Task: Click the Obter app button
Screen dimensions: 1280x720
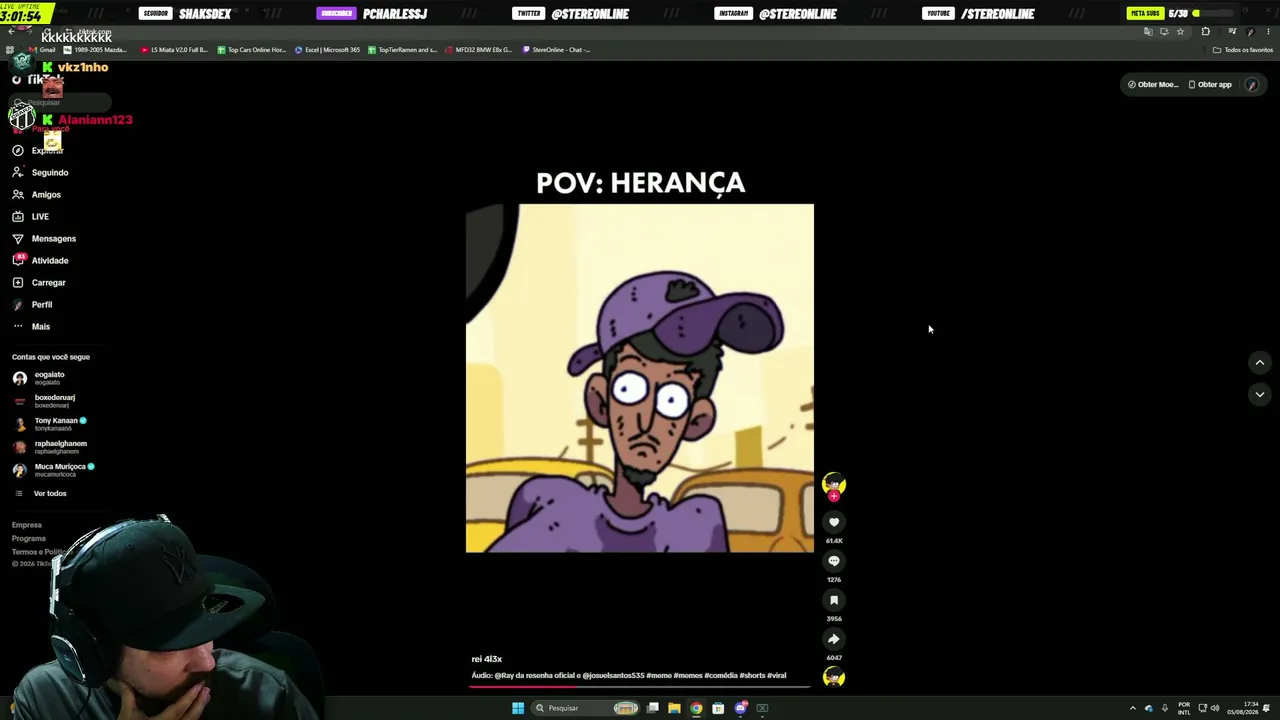Action: pyautogui.click(x=1210, y=85)
